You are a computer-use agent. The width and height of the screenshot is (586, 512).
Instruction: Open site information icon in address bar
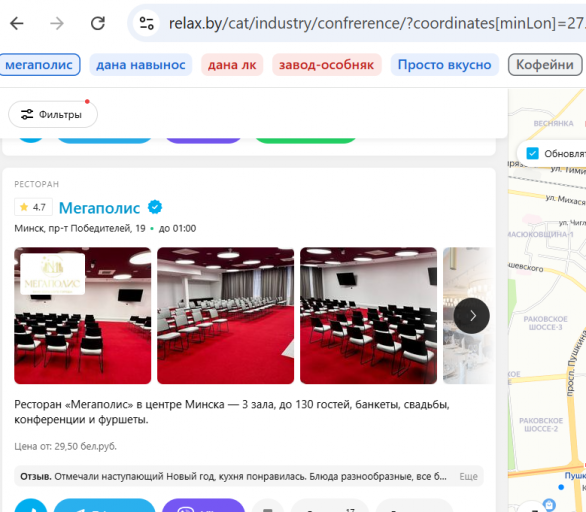pyautogui.click(x=146, y=24)
